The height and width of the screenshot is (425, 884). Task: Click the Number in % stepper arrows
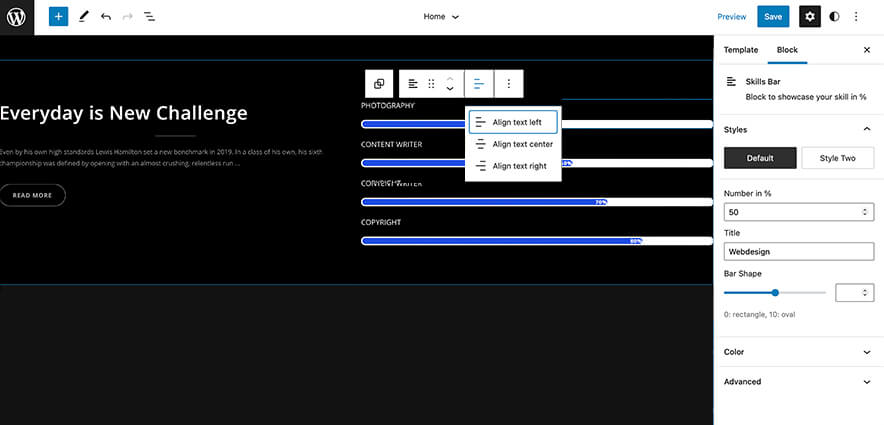pyautogui.click(x=865, y=212)
